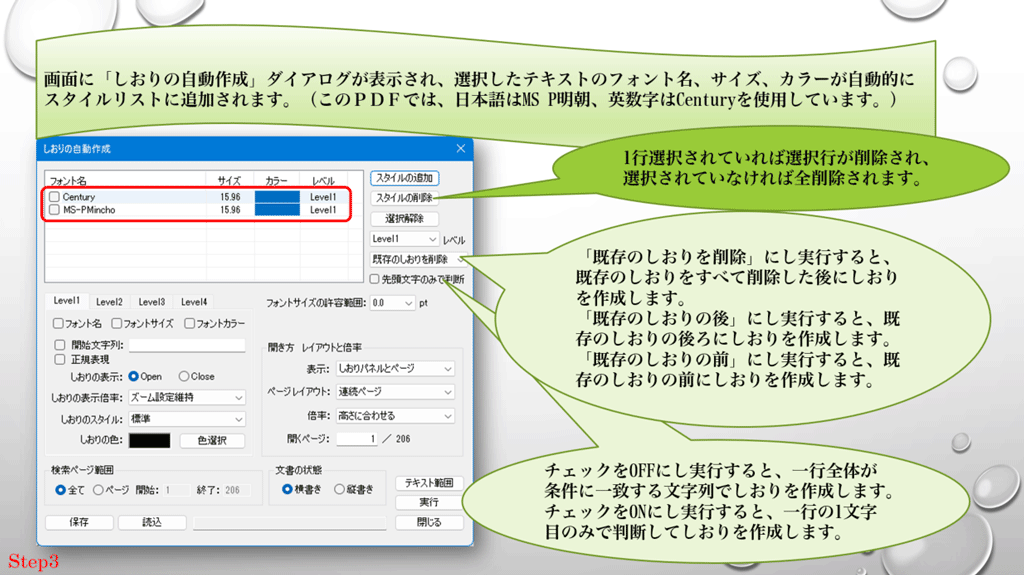This screenshot has height=575, width=1024.
Task: Expand 既存のしおりを削除 dropdown
Action: click(410, 259)
